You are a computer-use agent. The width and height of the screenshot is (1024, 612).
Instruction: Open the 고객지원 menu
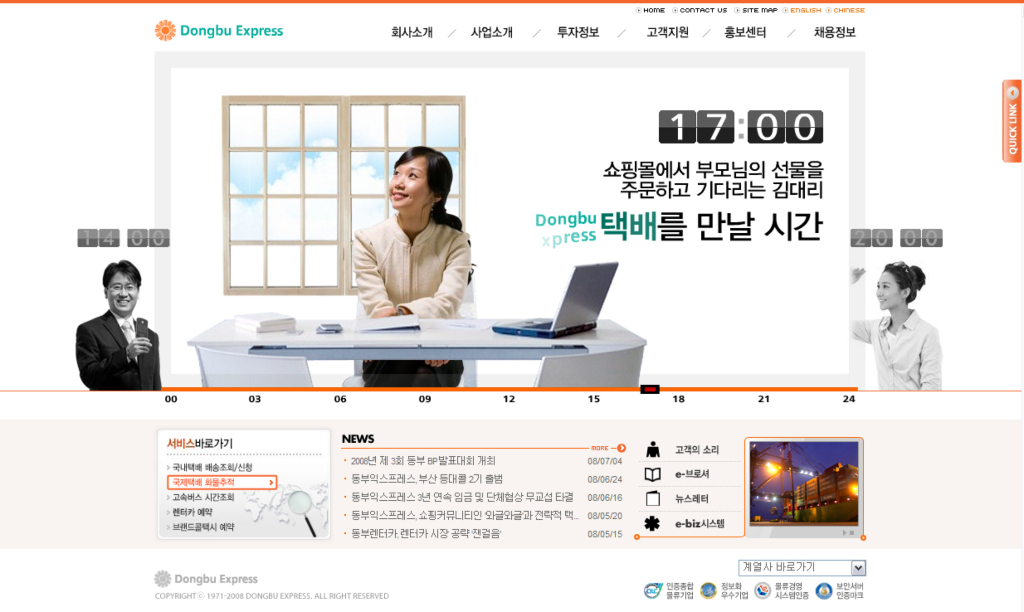click(x=667, y=32)
